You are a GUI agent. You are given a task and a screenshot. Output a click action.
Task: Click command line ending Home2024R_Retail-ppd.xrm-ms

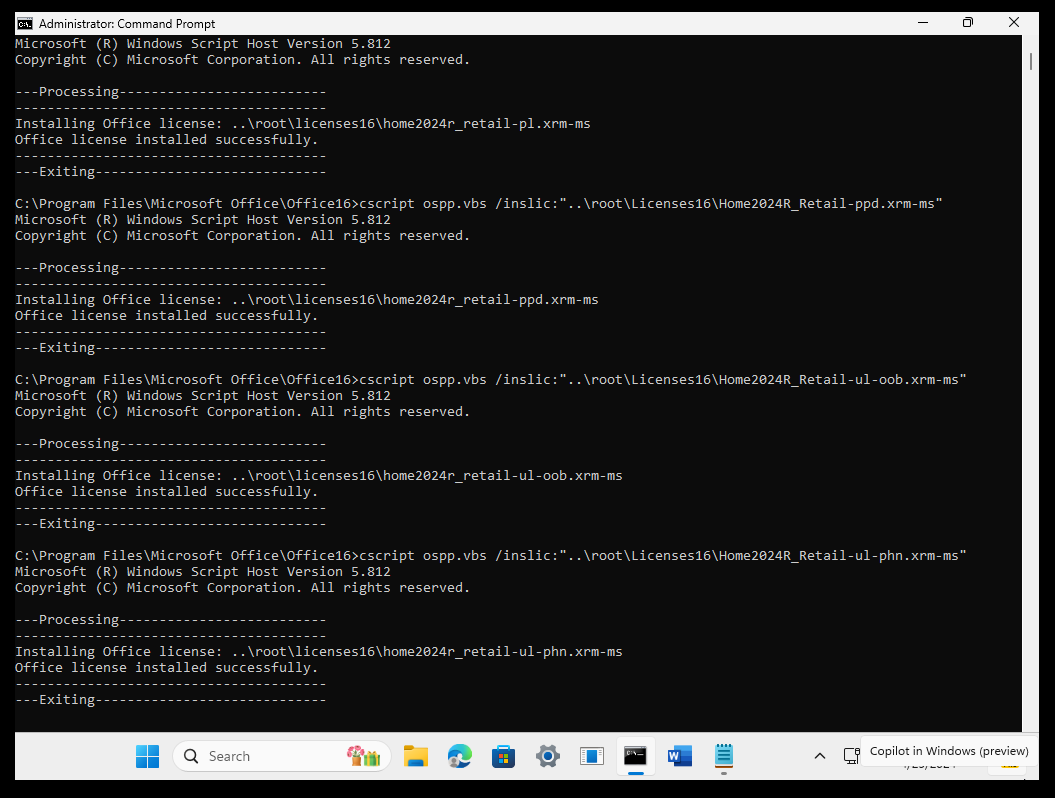(478, 204)
